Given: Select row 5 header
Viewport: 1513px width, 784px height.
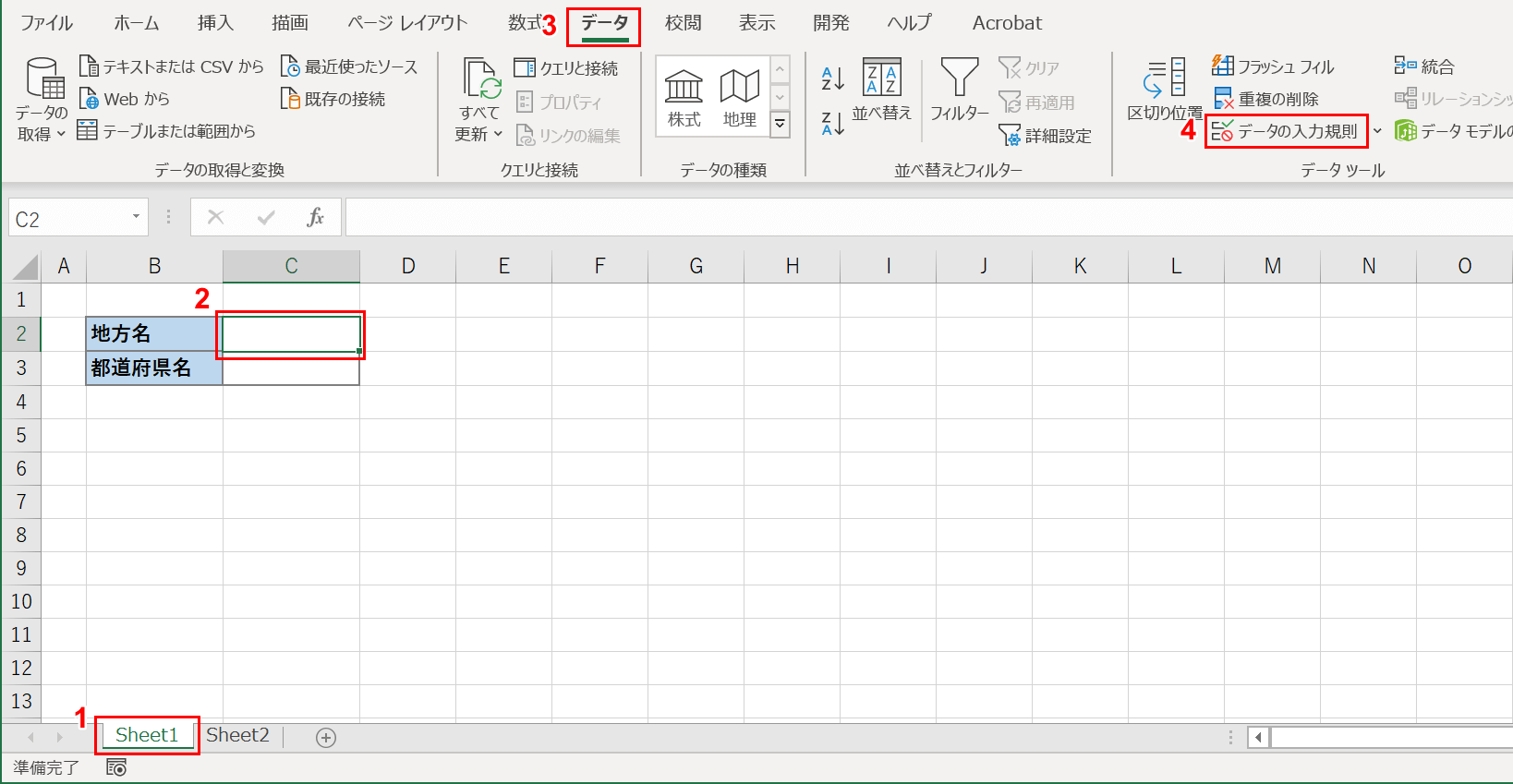Looking at the screenshot, I should point(21,435).
